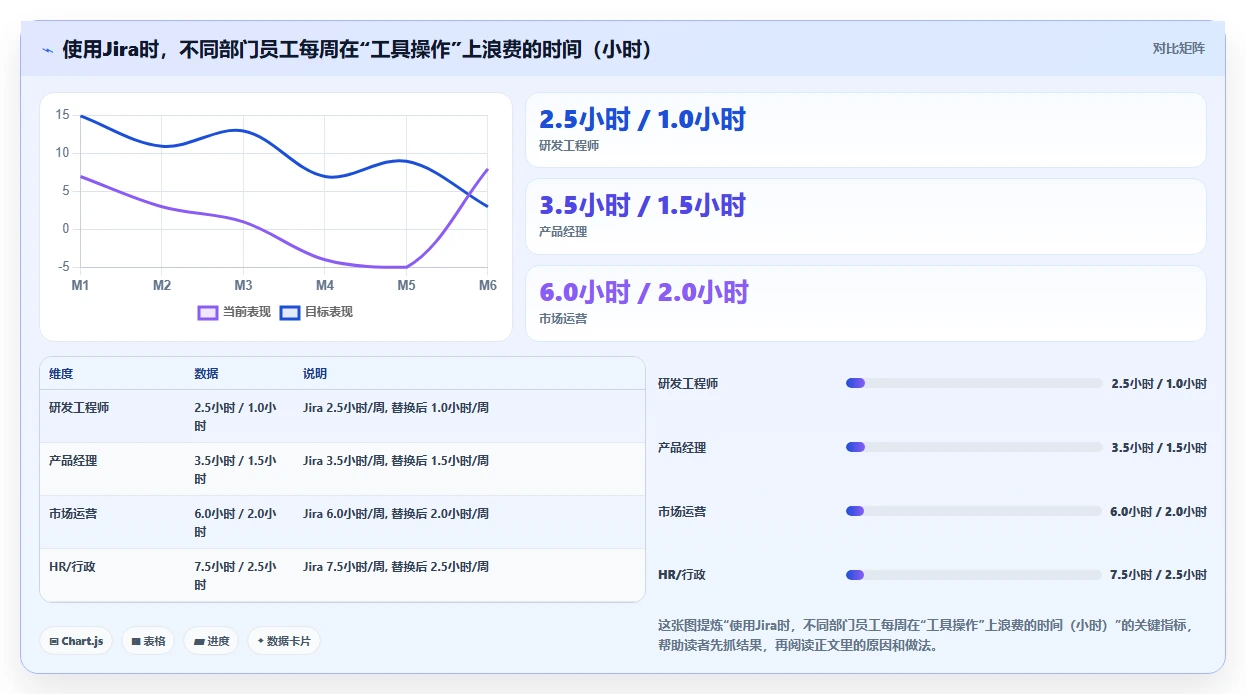Click the M5 label on the chart axis
1246x694 pixels.
pos(406,285)
